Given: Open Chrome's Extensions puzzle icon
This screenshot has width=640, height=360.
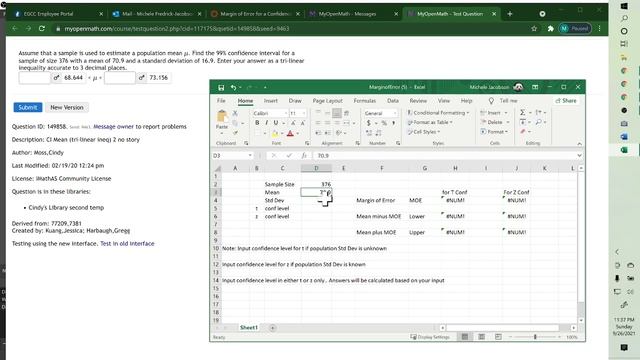Looking at the screenshot, I should coord(551,29).
